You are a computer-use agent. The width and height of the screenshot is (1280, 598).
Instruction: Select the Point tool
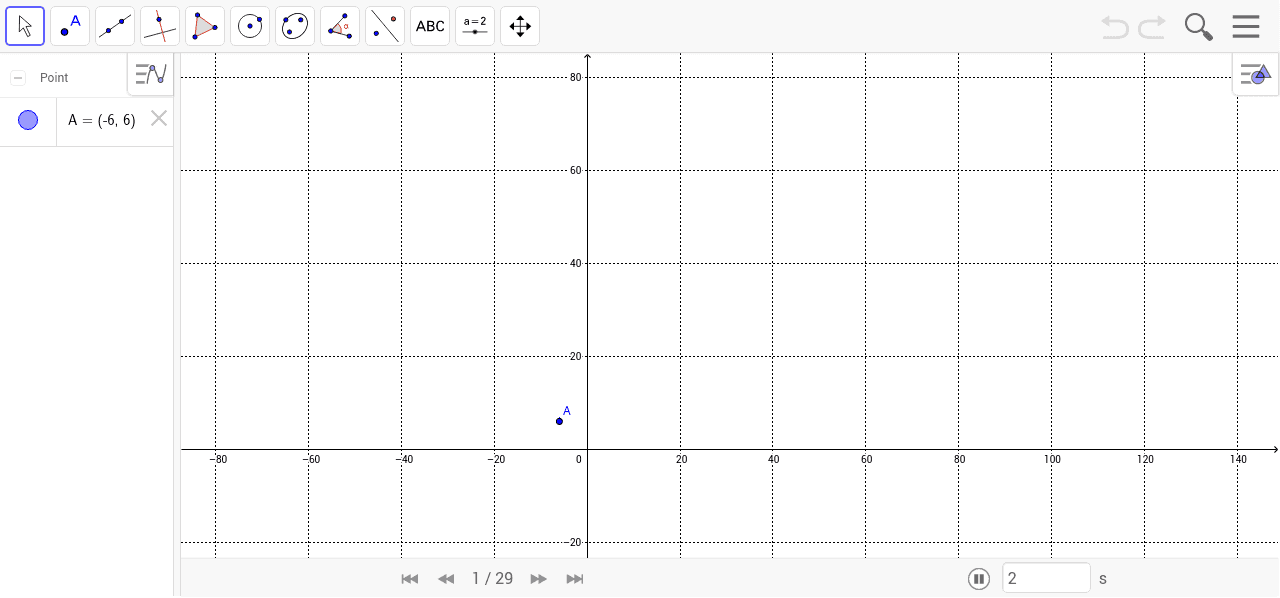click(70, 26)
